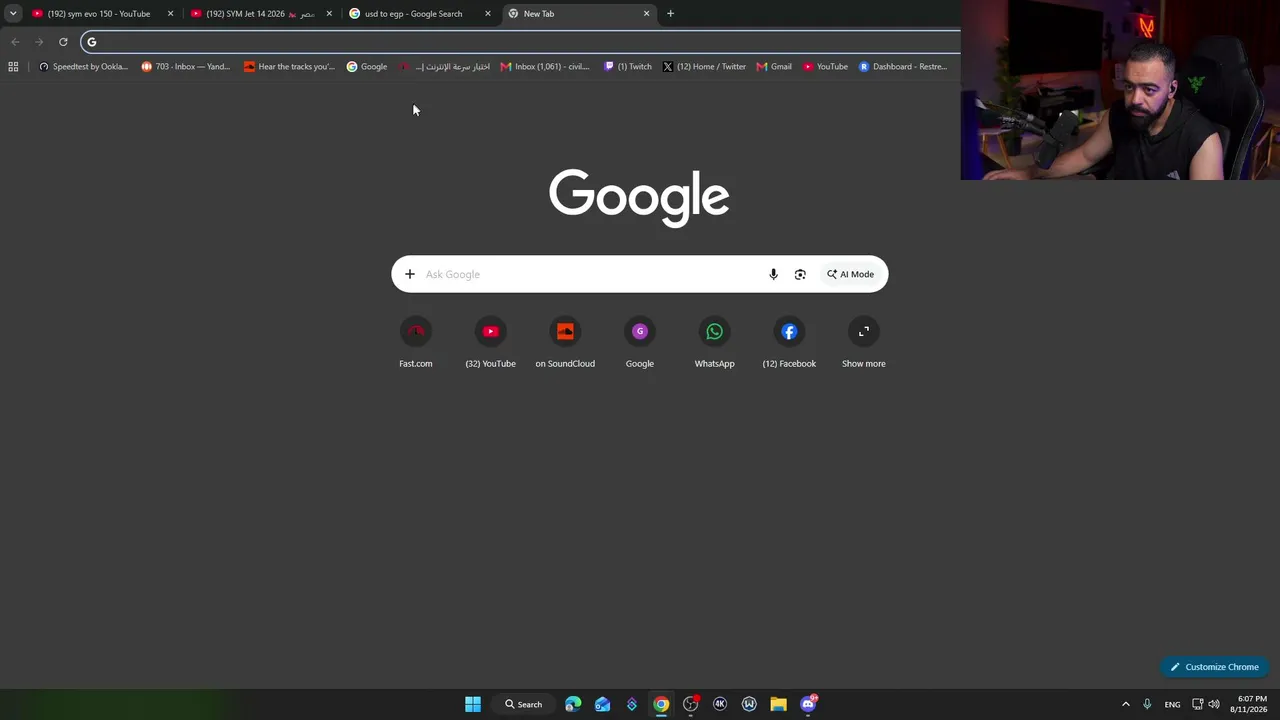
Task: Click the microphone tray icon
Action: 1147,704
